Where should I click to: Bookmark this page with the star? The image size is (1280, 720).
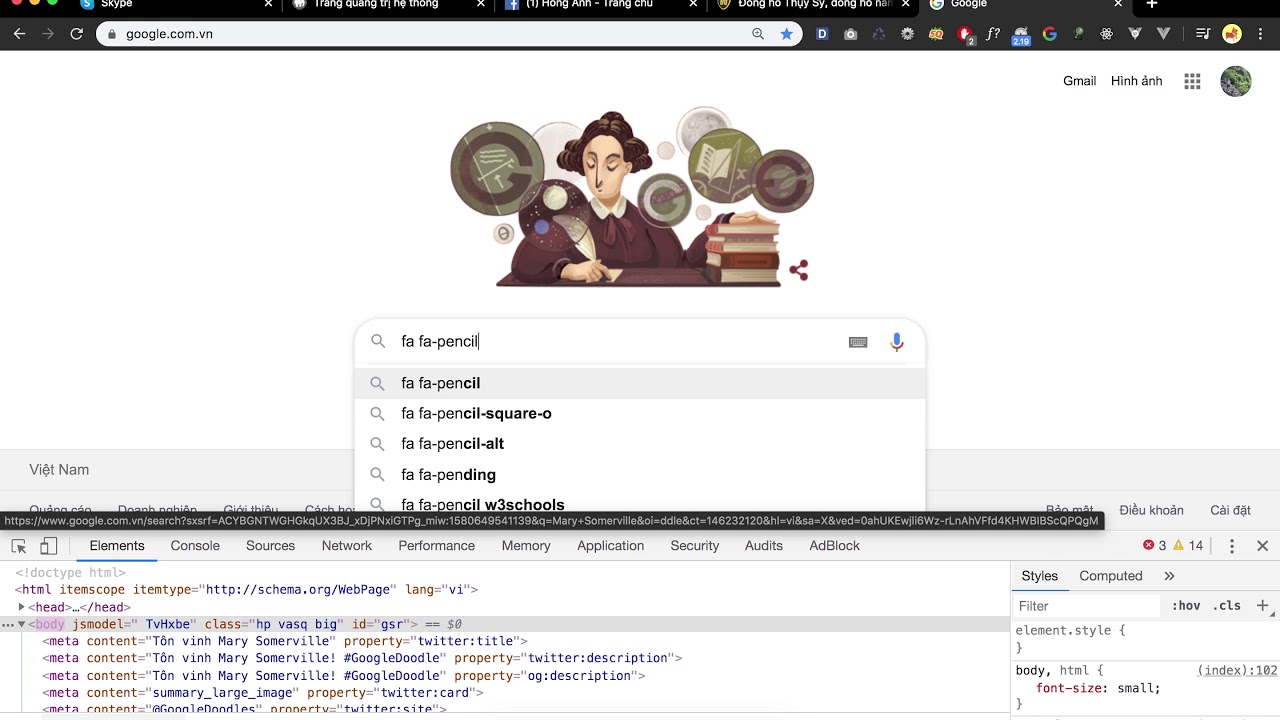pos(786,34)
